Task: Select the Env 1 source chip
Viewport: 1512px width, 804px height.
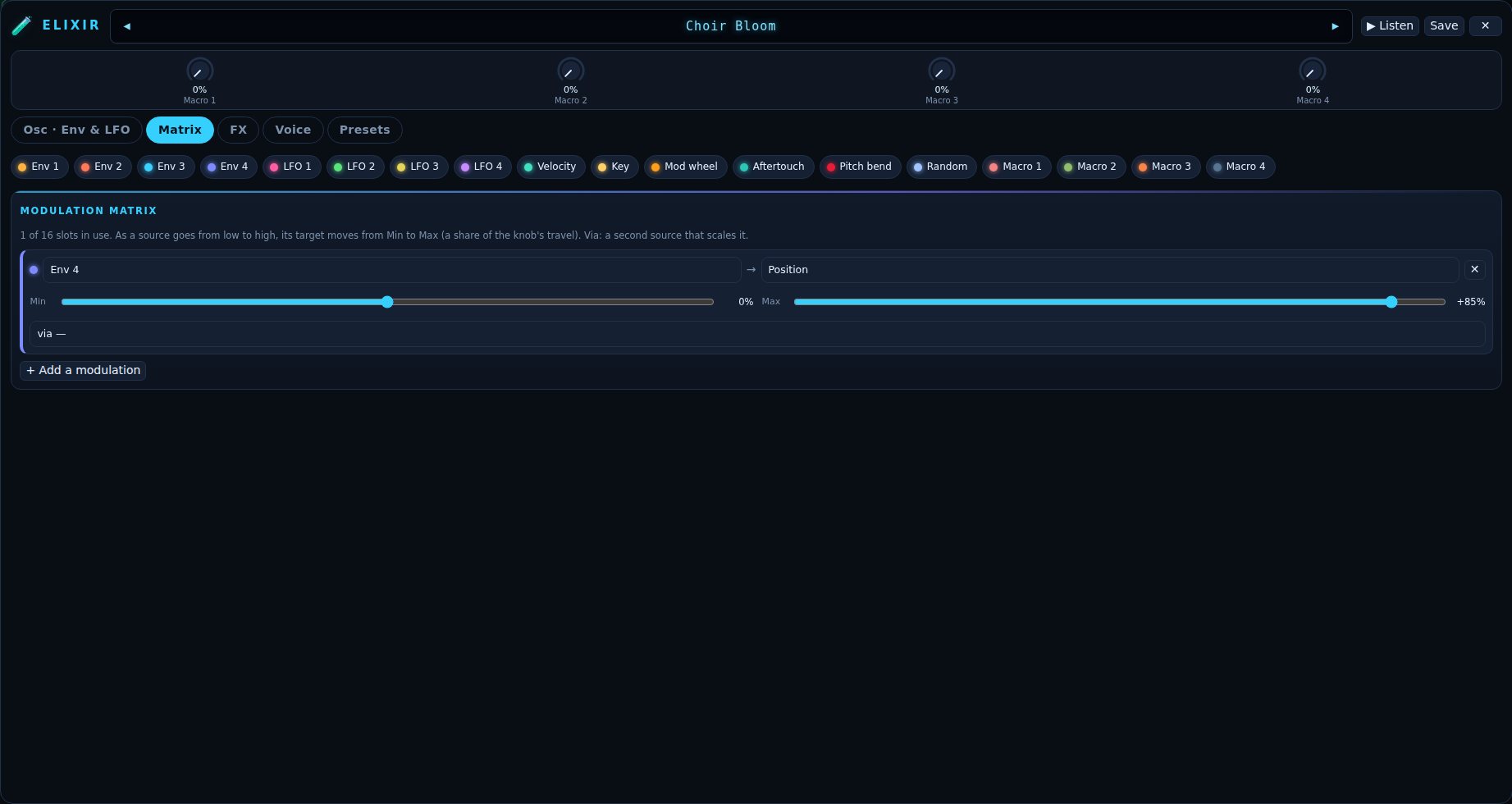Action: pyautogui.click(x=39, y=167)
